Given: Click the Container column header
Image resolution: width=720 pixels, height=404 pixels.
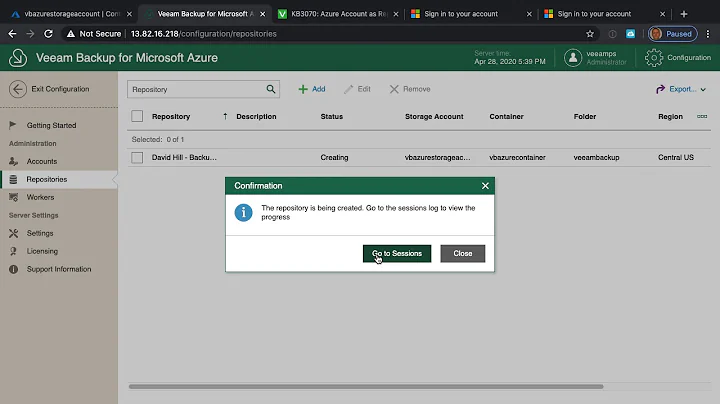Looking at the screenshot, I should click(x=506, y=117).
